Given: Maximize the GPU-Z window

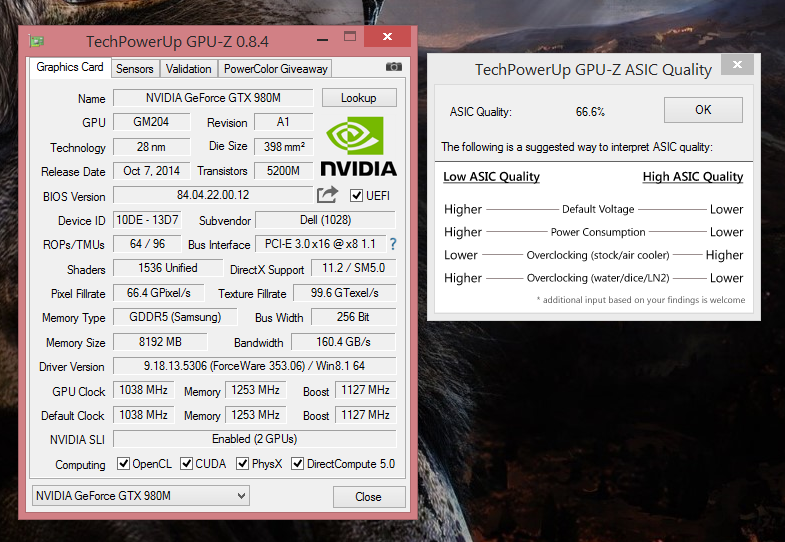Looking at the screenshot, I should [x=350, y=37].
